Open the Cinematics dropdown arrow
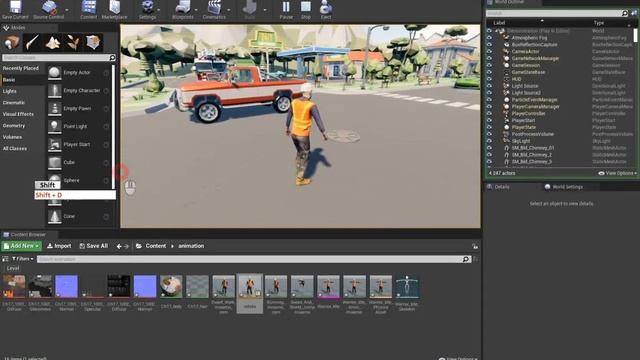 tap(229, 10)
